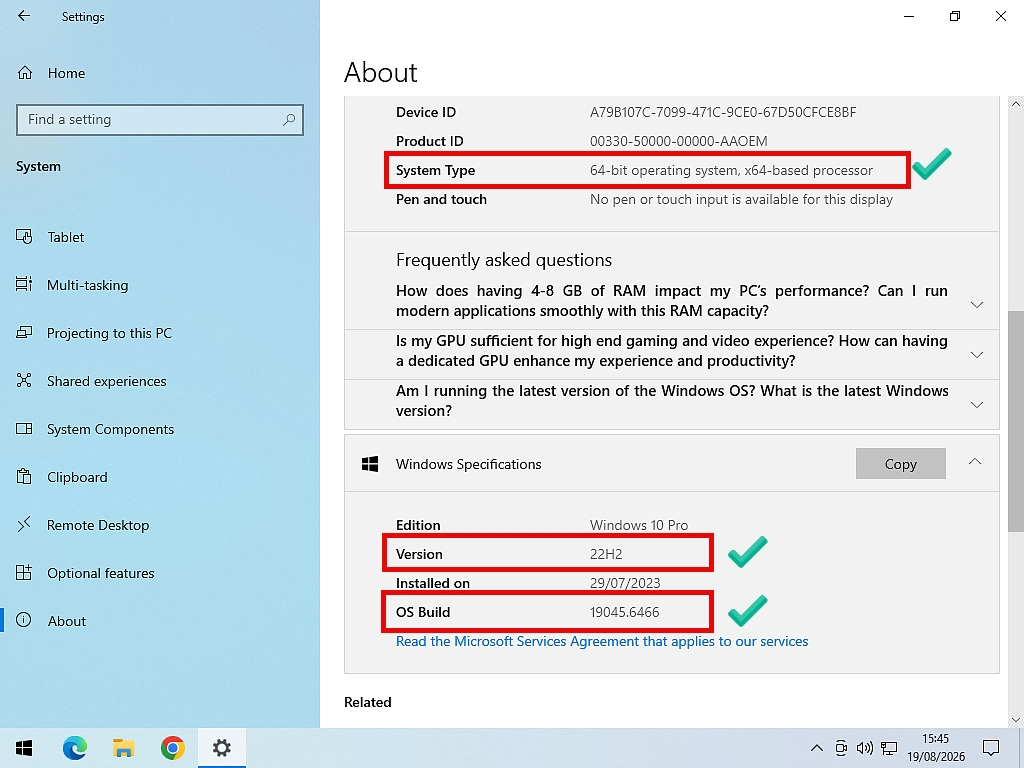Click the Optional features icon
Screen dimensions: 1024x768
[x=24, y=573]
